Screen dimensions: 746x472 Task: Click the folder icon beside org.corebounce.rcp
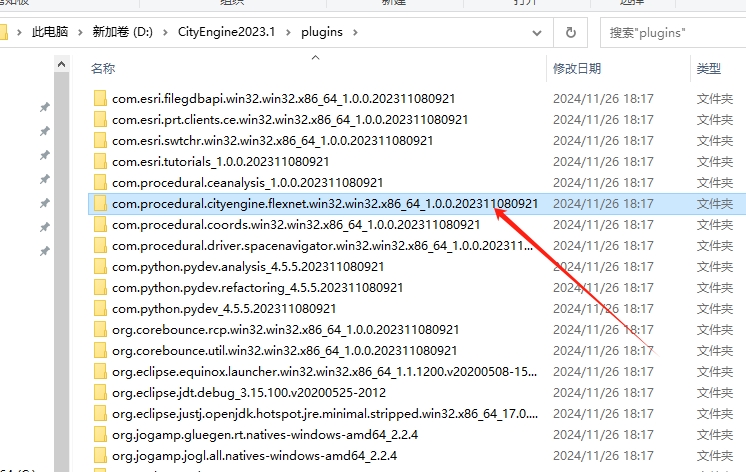(100, 329)
